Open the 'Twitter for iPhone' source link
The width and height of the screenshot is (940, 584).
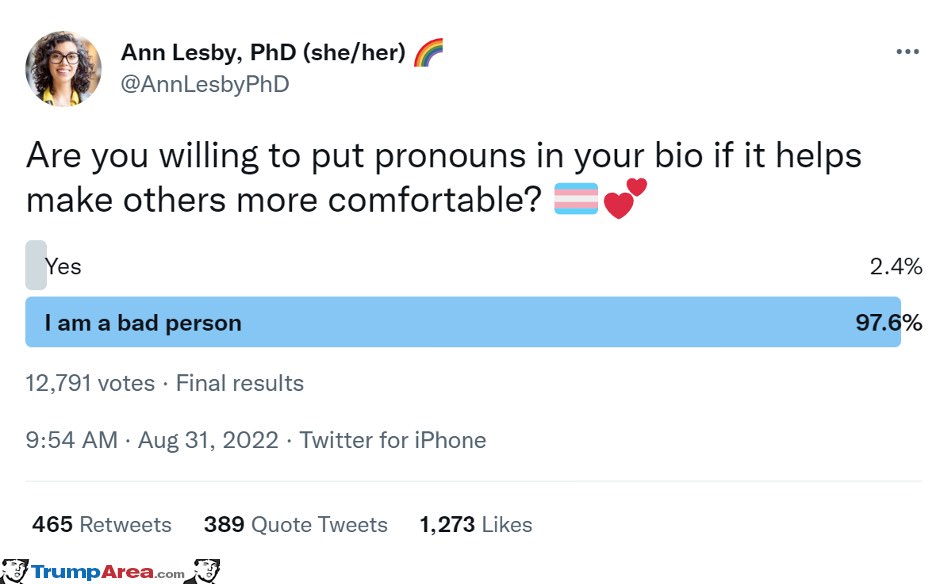393,440
